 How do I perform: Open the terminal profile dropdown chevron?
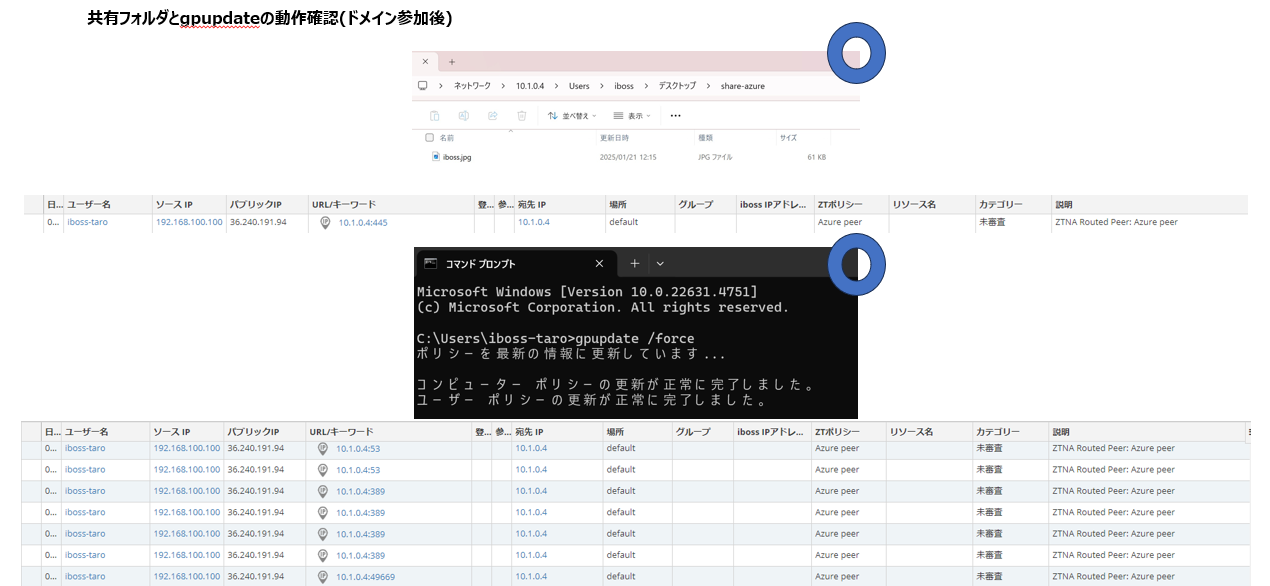660,264
